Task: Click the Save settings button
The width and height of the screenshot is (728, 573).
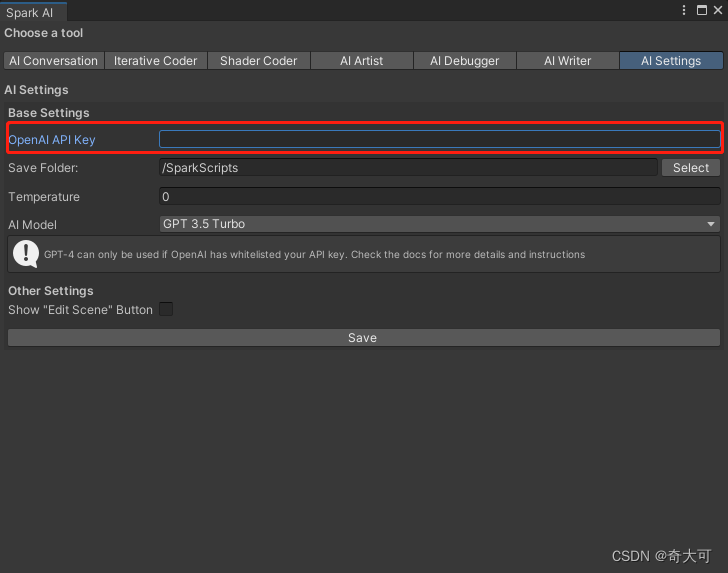Action: (x=364, y=338)
